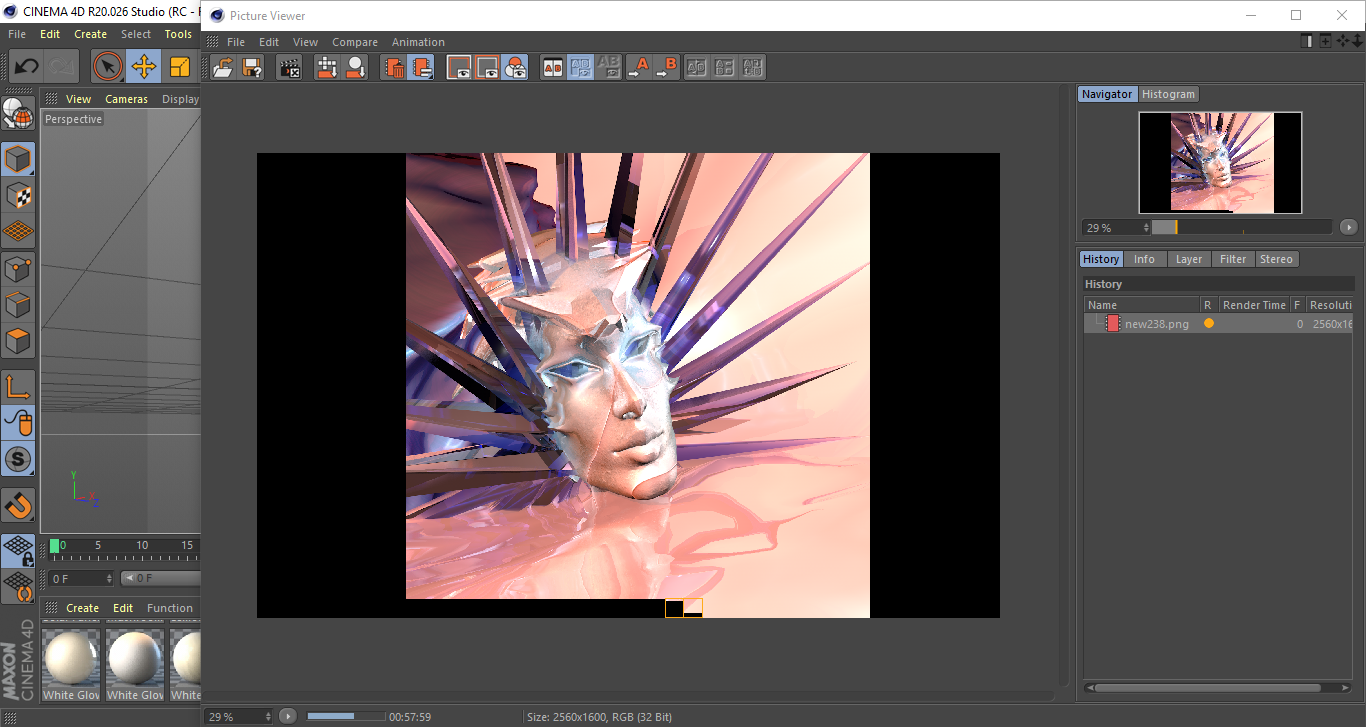1366x727 pixels.
Task: Click the Stop Rendering clapperboard icon
Action: pos(290,67)
